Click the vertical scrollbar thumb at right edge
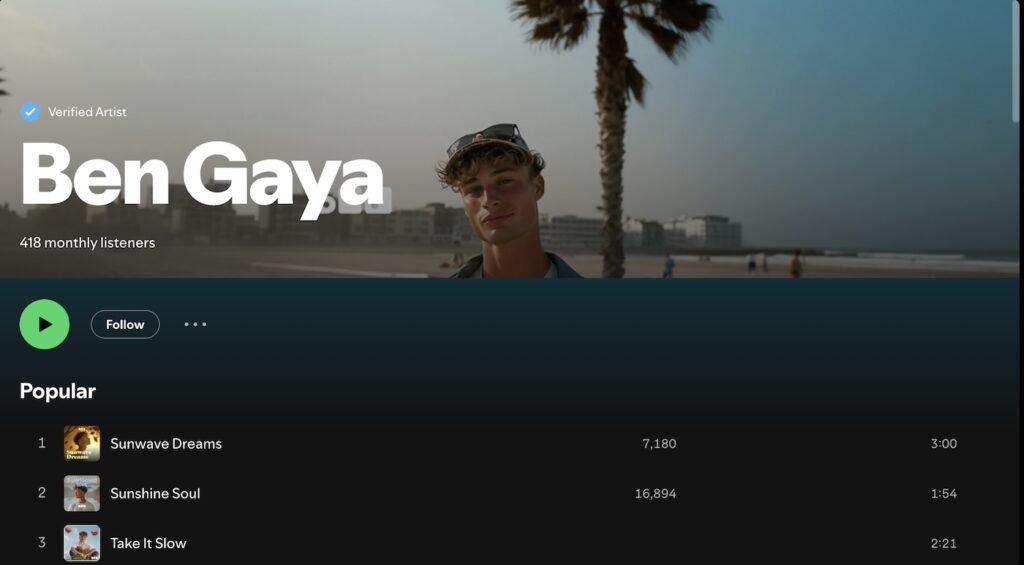Screen dimensions: 1024x565 (1016, 61)
